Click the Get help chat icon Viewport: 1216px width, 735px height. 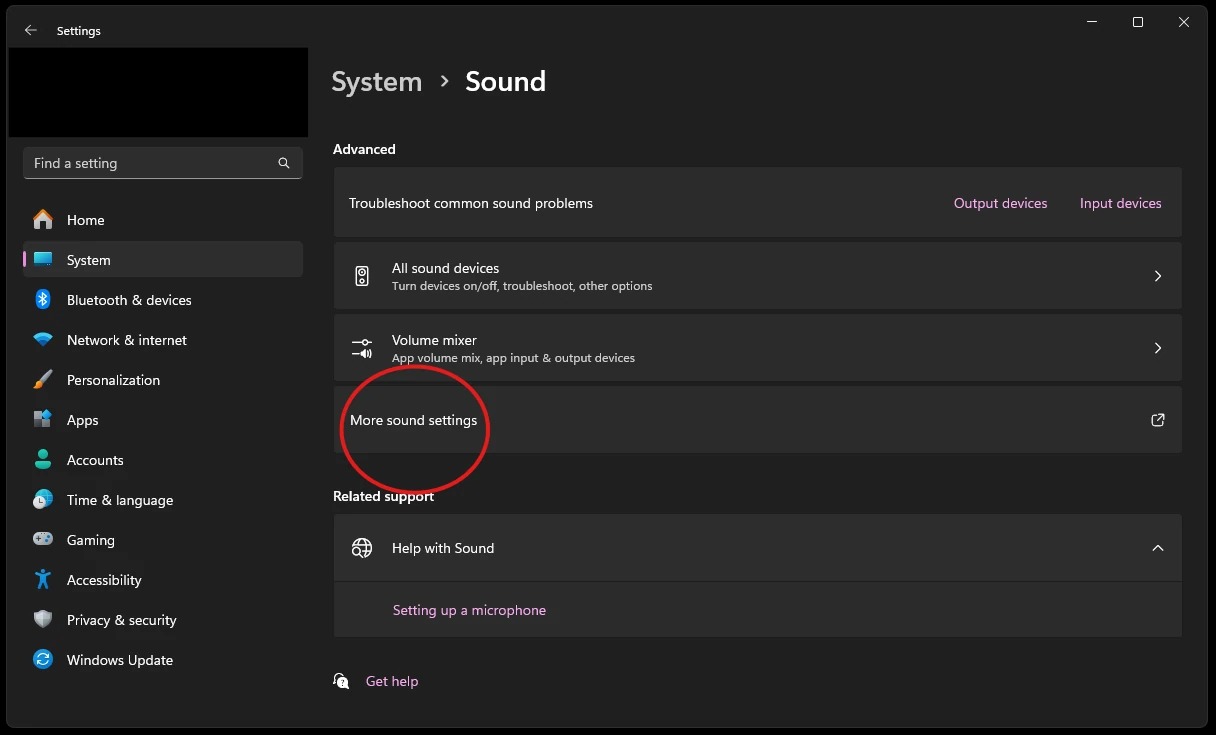342,681
